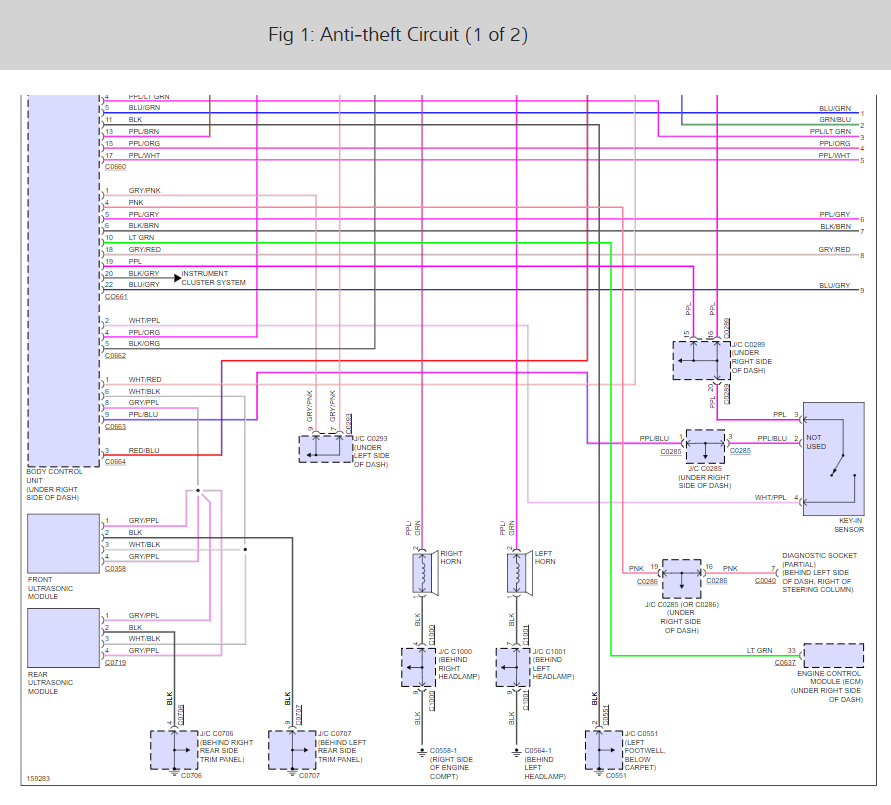Click the J/C C0551 left footwell junction
Image resolution: width=891 pixels, height=805 pixels.
604,750
